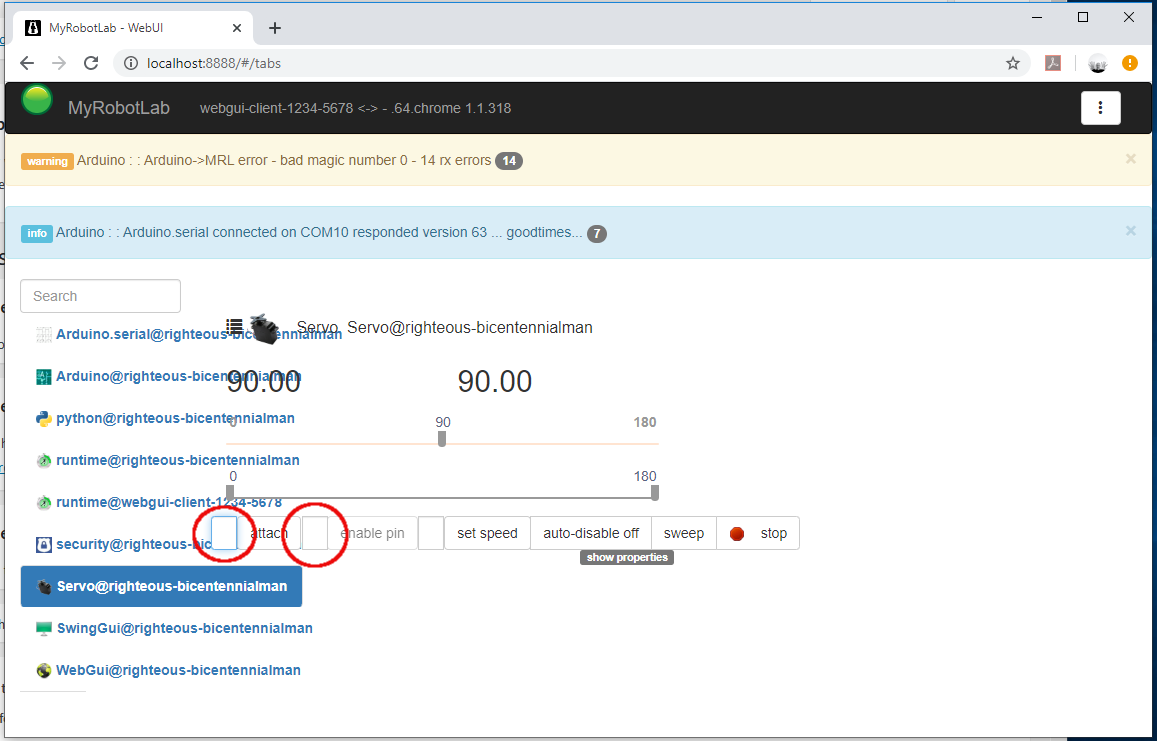Toggle the enable pin checkbox
The width and height of the screenshot is (1157, 741).
[315, 533]
